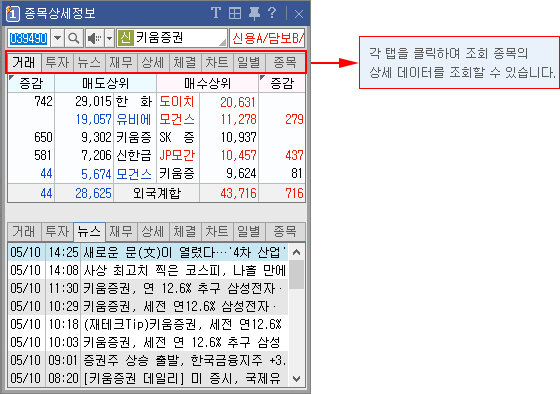Click seller broker 신한금
560x394 pixels.
pyautogui.click(x=134, y=155)
